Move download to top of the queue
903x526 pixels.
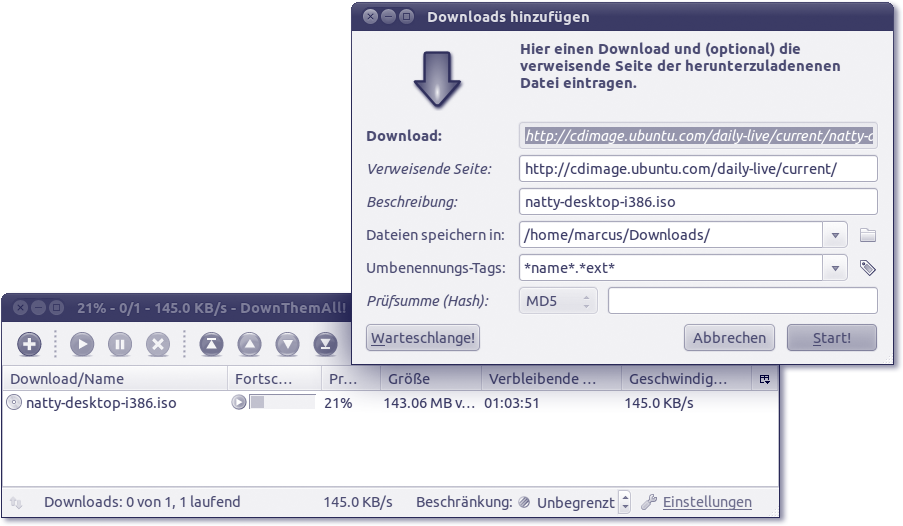tap(211, 344)
